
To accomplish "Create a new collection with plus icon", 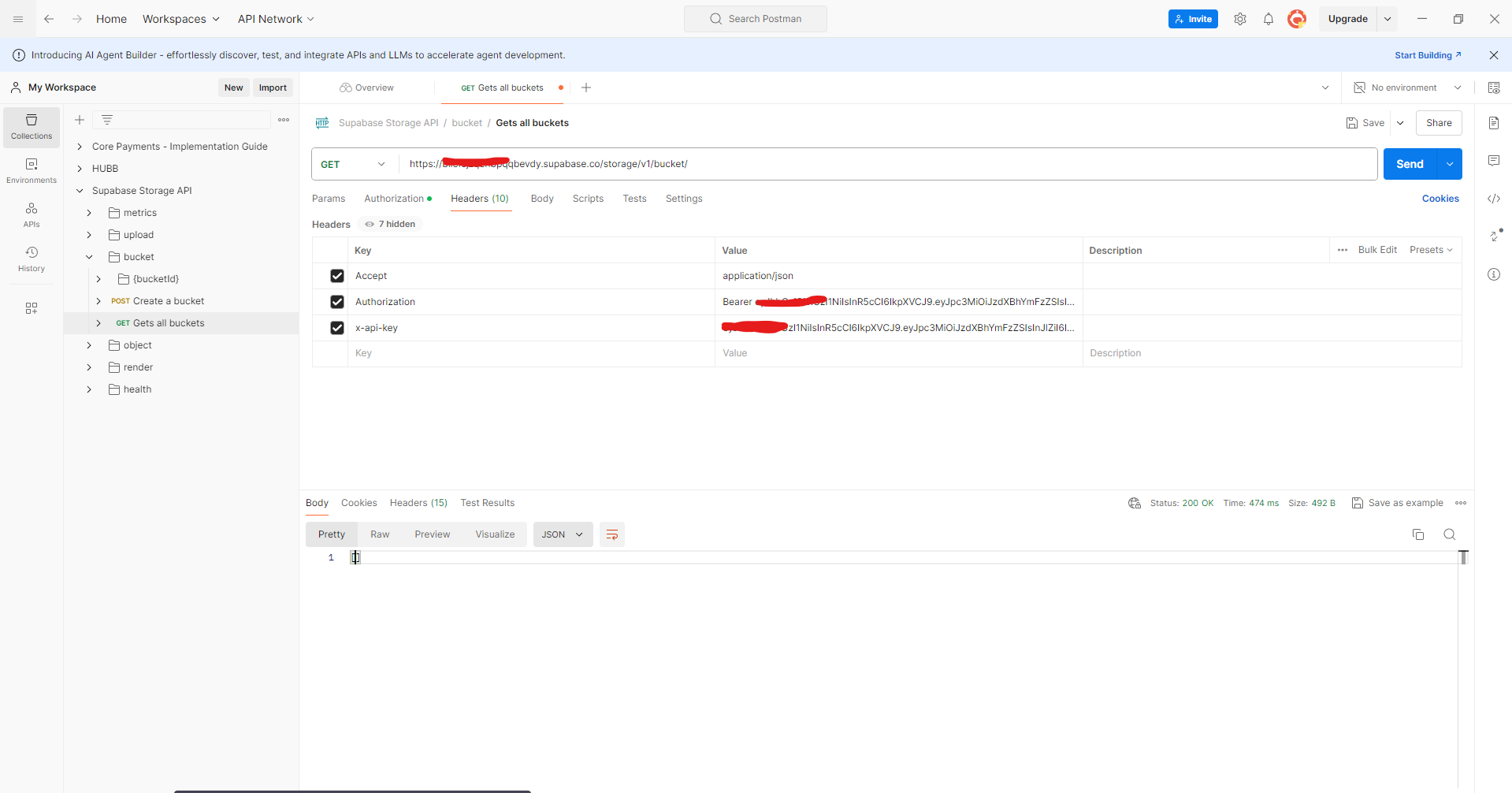I will (80, 120).
